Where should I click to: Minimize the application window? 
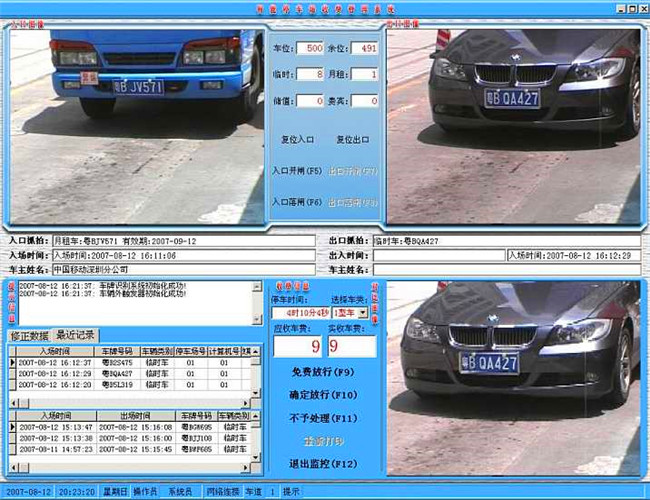coord(622,8)
